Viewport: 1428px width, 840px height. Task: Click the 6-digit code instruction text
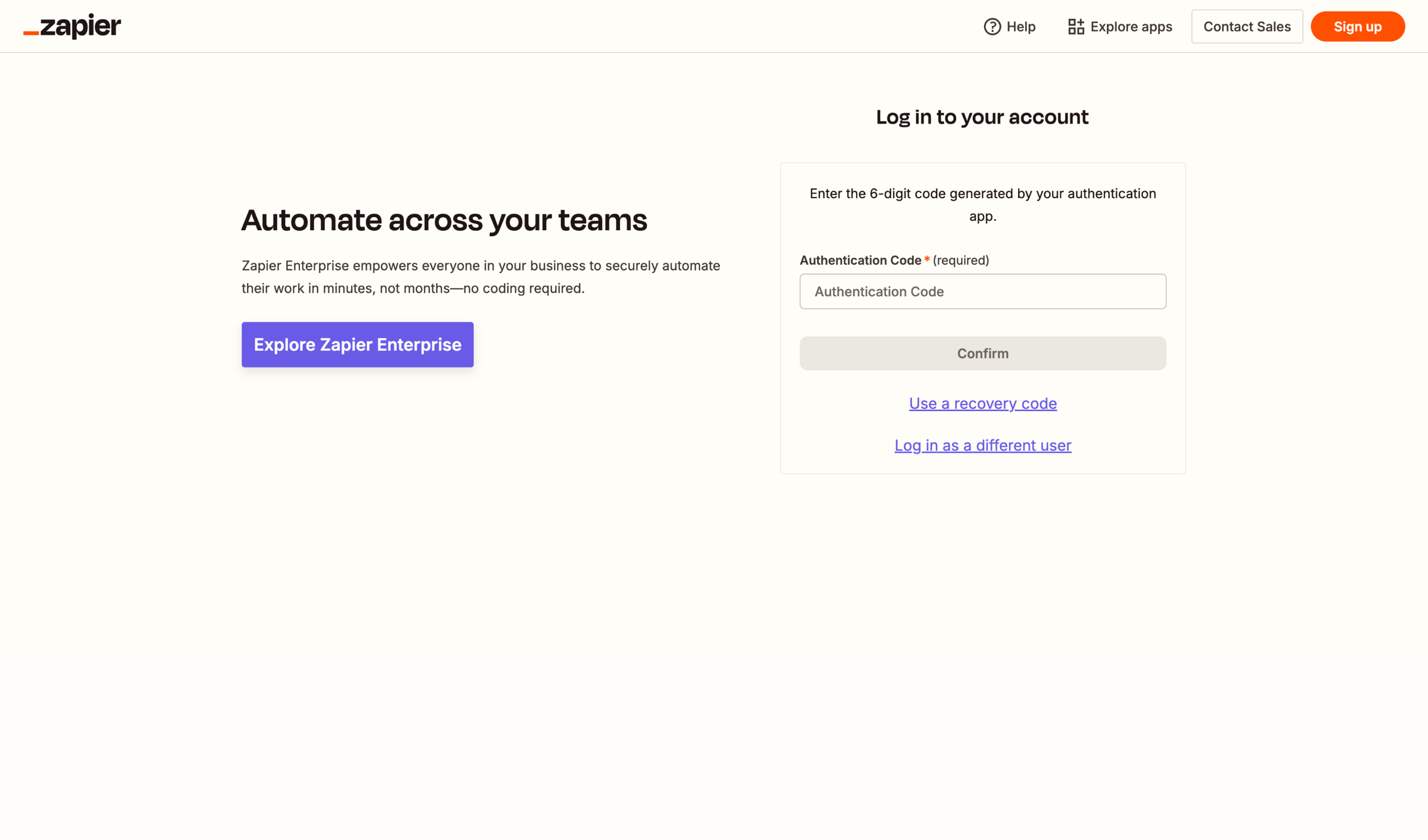(x=982, y=205)
